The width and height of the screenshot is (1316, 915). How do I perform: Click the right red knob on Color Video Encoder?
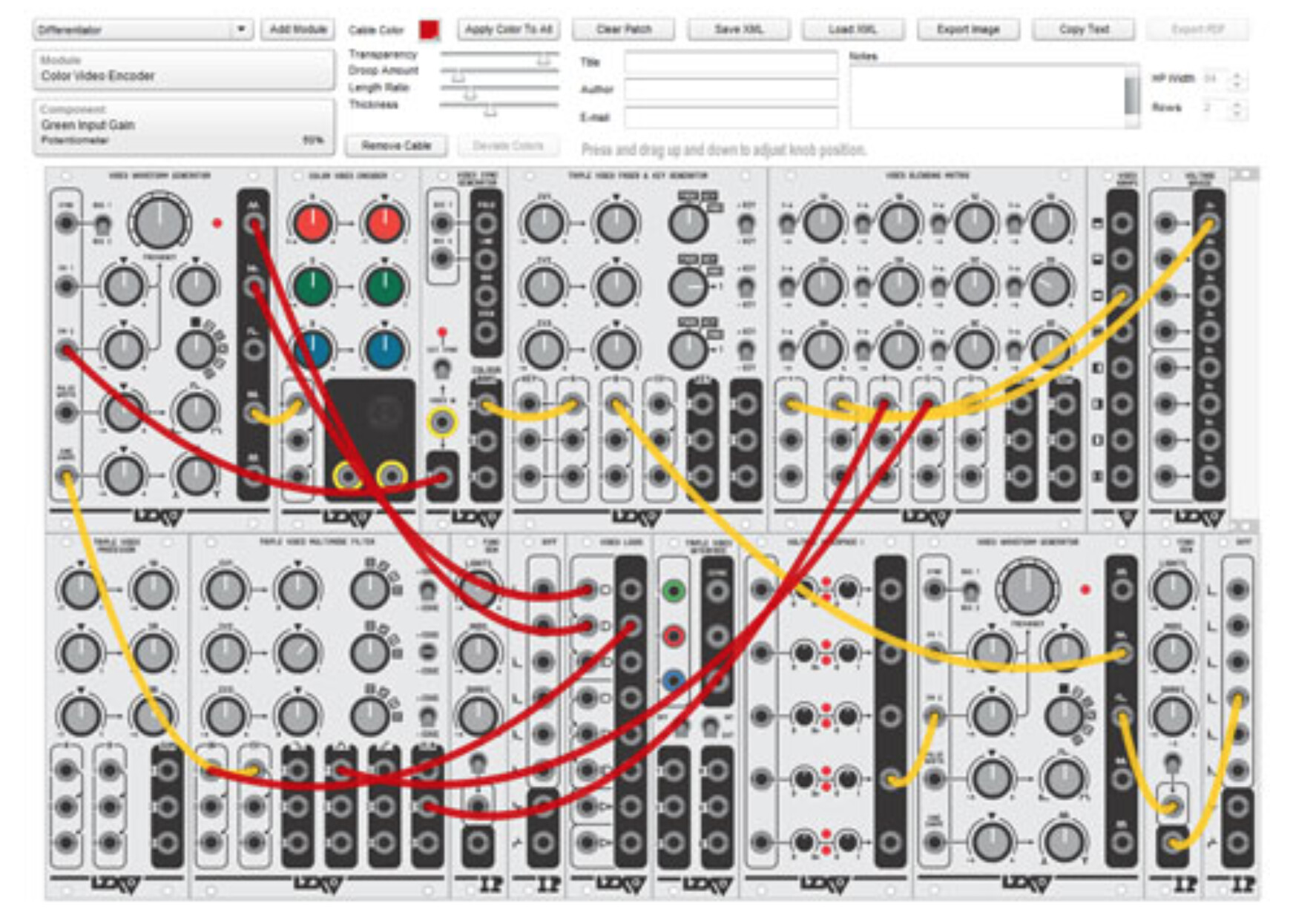[x=384, y=223]
